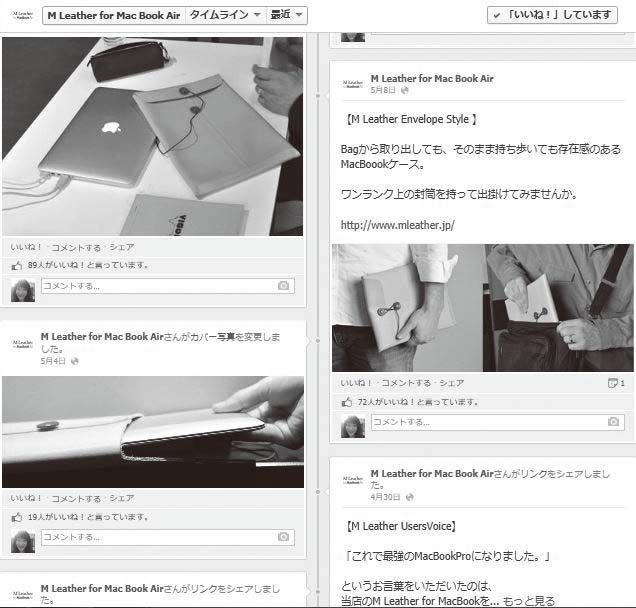Image resolution: width=636 pixels, height=608 pixels.
Task: Click M Leather avatar on bottom-left shared link post
Action: tap(23, 595)
